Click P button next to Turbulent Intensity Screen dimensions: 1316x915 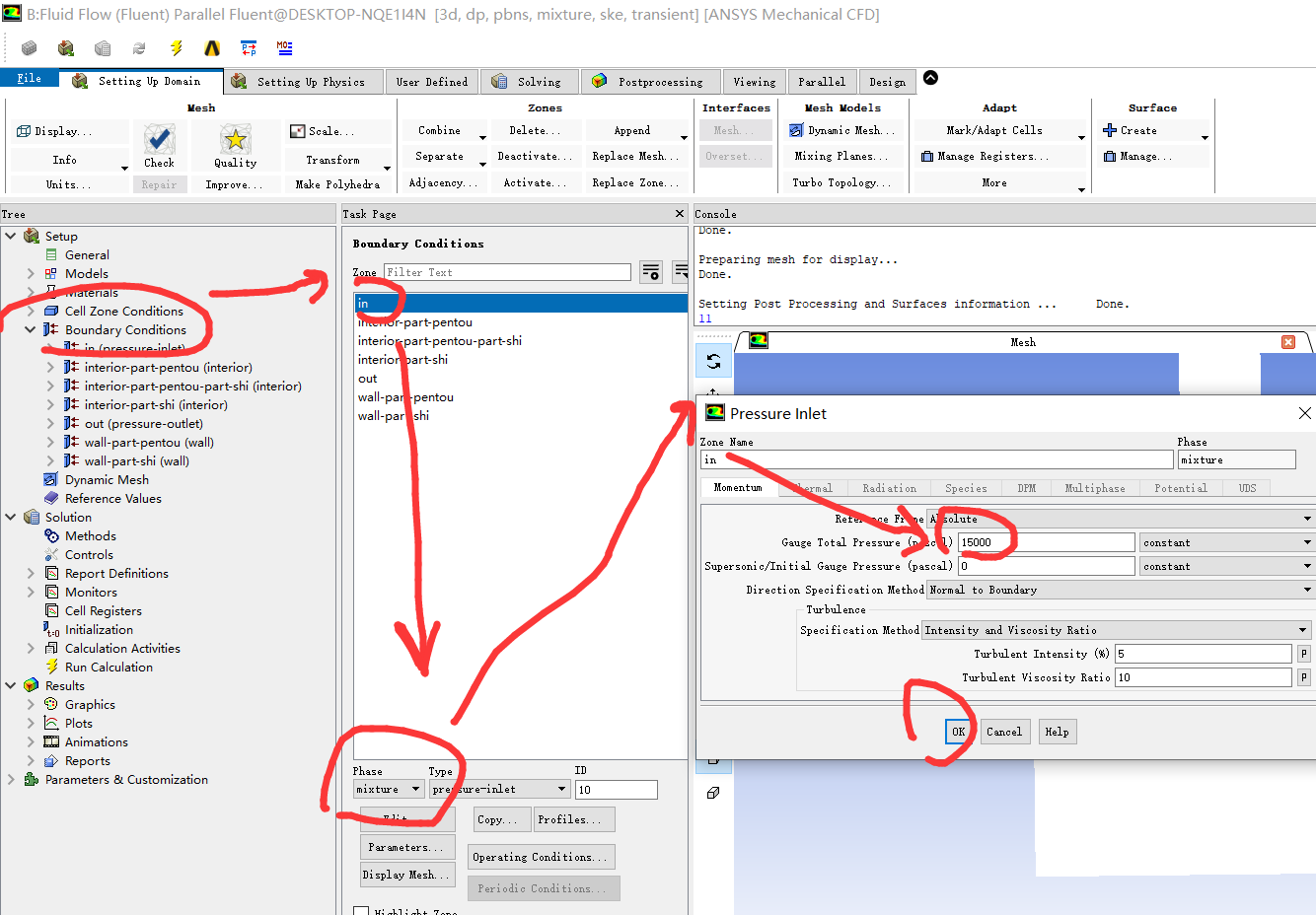[1303, 654]
